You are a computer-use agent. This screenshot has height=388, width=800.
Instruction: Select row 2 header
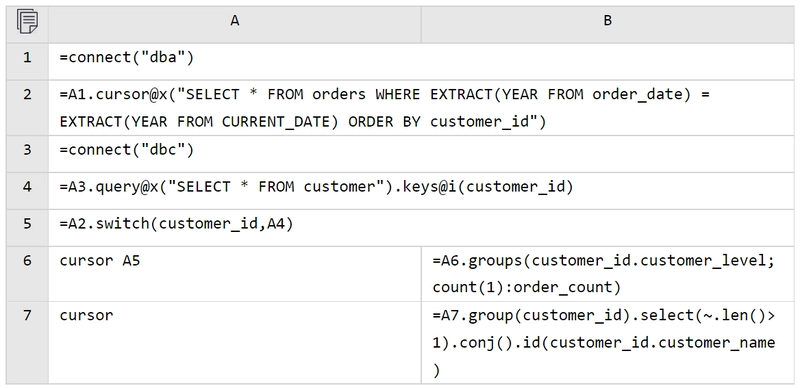(x=27, y=108)
